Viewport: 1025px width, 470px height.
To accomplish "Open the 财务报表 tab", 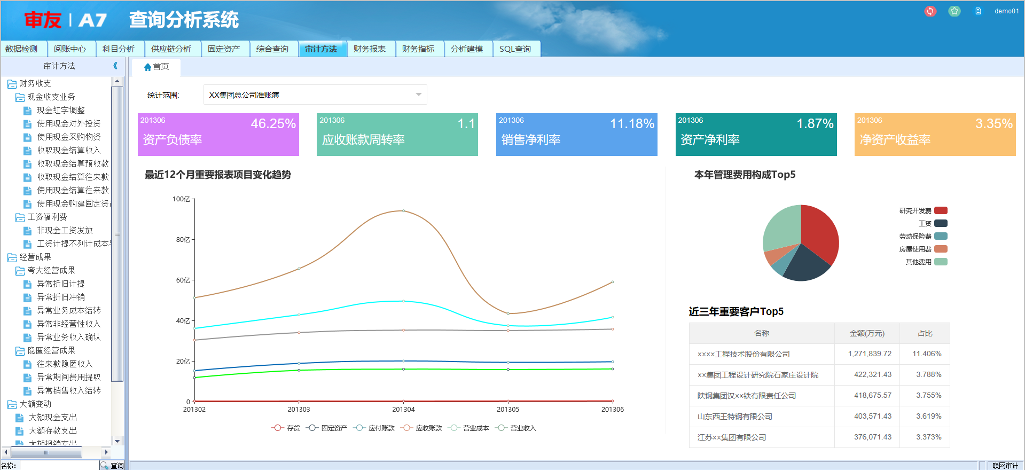I will point(369,48).
